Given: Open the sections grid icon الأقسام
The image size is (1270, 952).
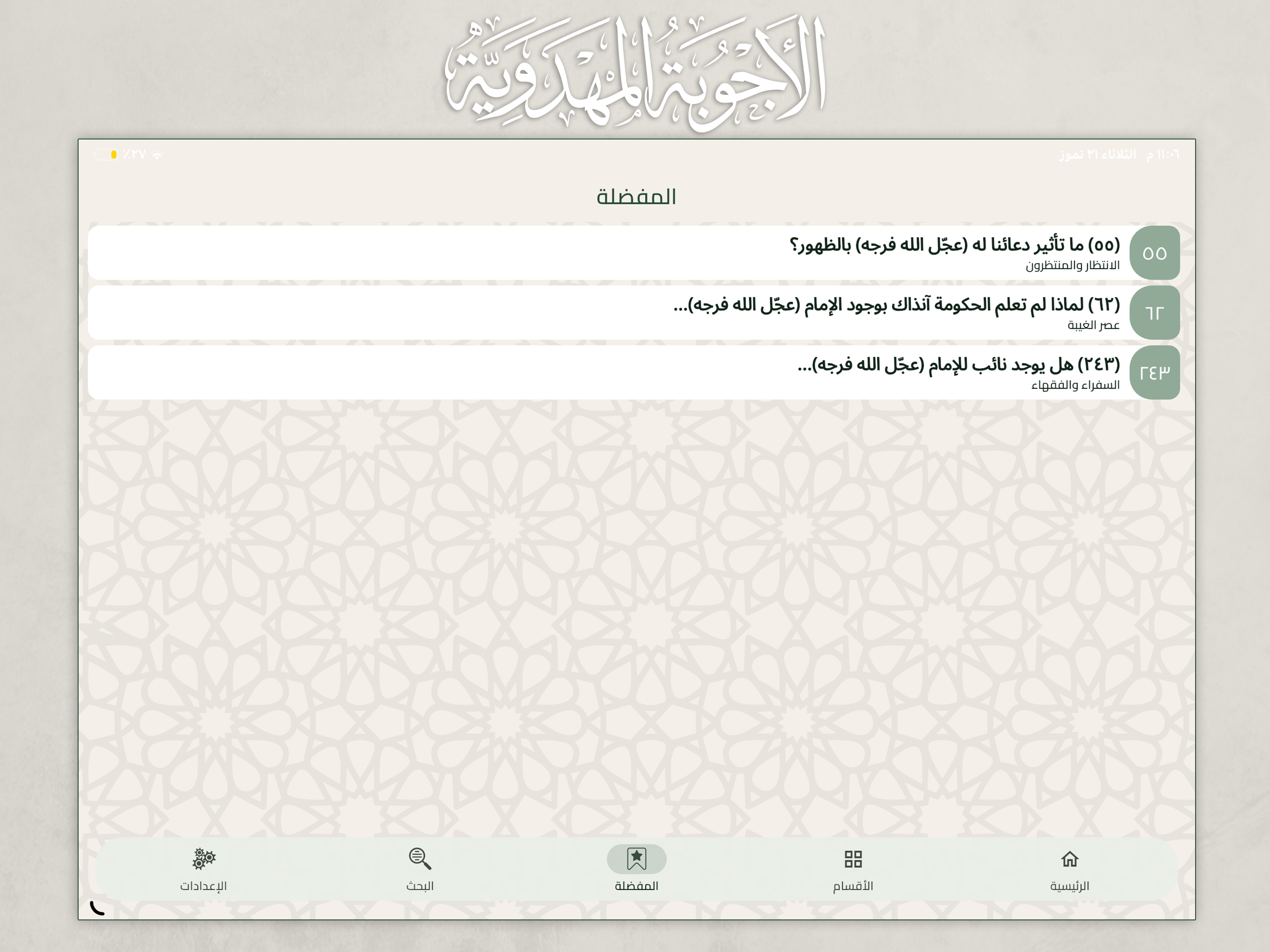Looking at the screenshot, I should point(853,859).
